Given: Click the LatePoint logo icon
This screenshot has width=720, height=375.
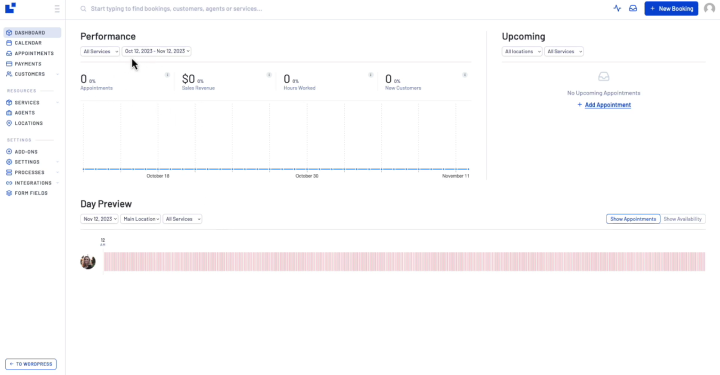Looking at the screenshot, I should (x=10, y=8).
